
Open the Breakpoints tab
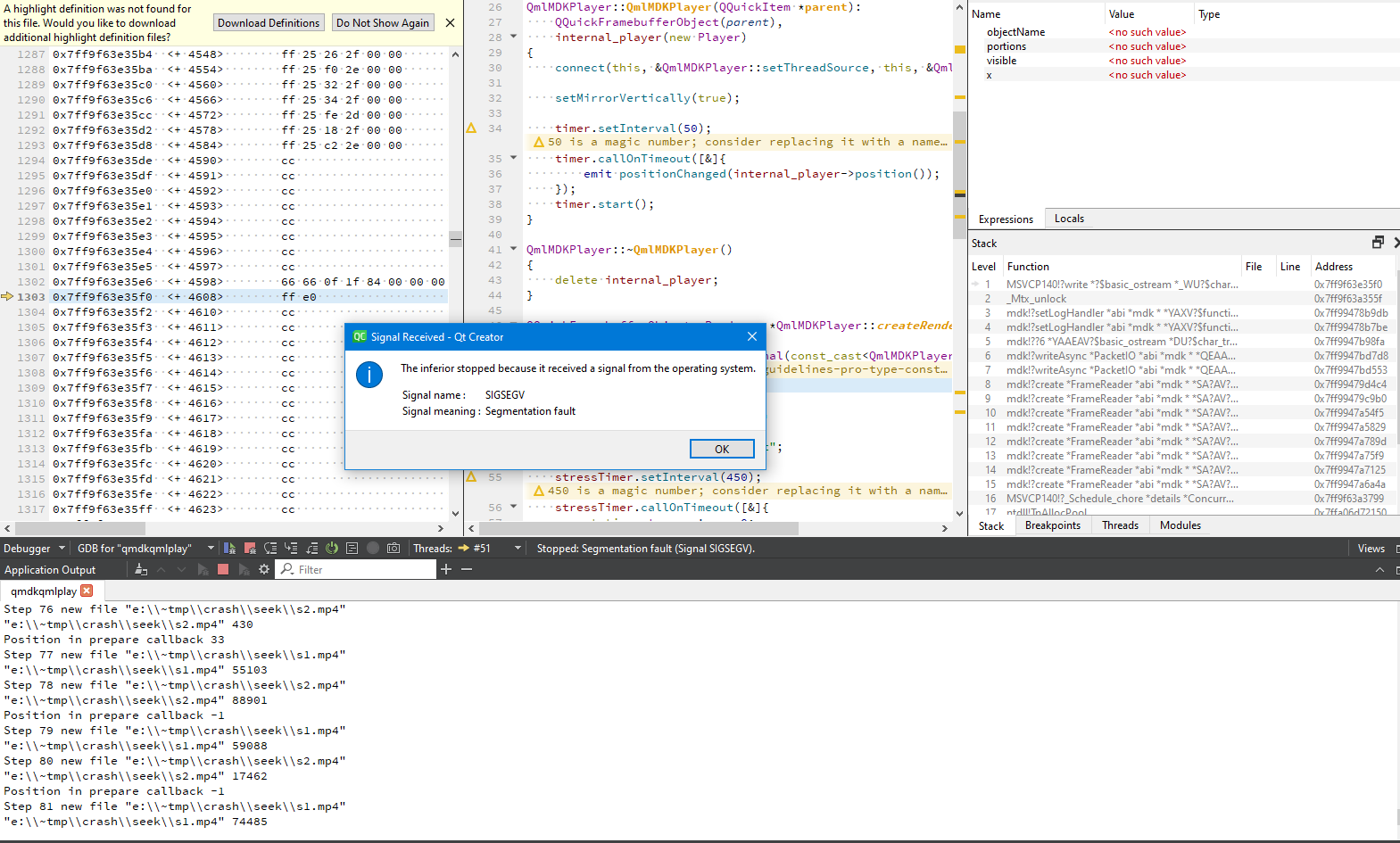[1053, 525]
